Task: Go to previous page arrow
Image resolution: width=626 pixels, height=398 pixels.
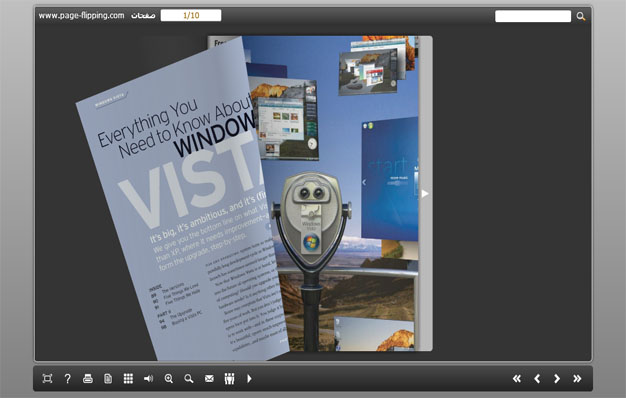Action: coord(537,378)
